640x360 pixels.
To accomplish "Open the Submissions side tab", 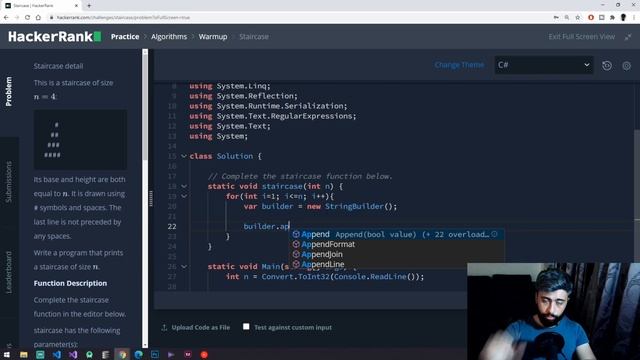I will pyautogui.click(x=9, y=182).
